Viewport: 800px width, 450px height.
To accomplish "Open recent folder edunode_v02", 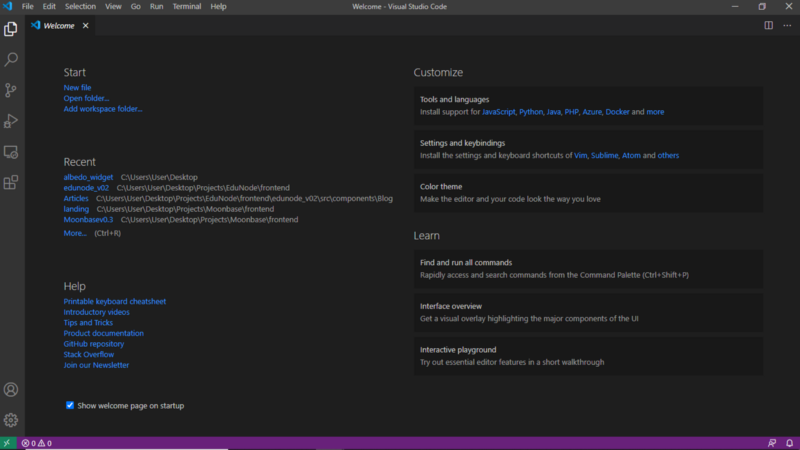I will click(x=86, y=188).
